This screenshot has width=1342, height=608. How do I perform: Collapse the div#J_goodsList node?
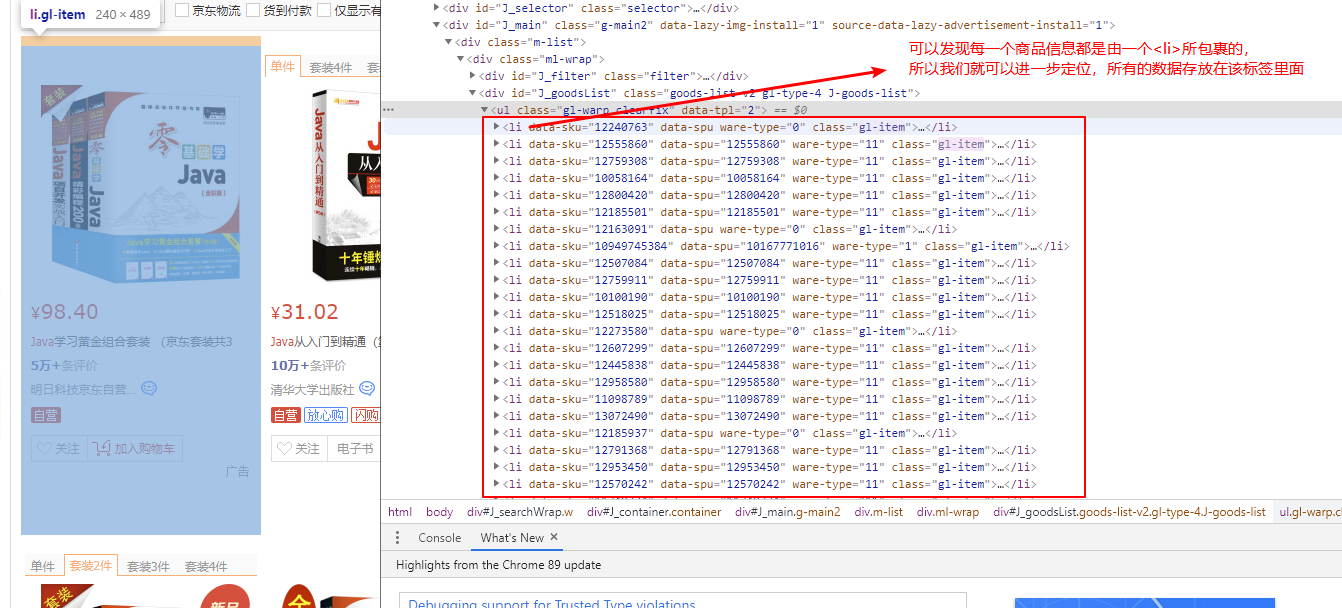pos(472,93)
